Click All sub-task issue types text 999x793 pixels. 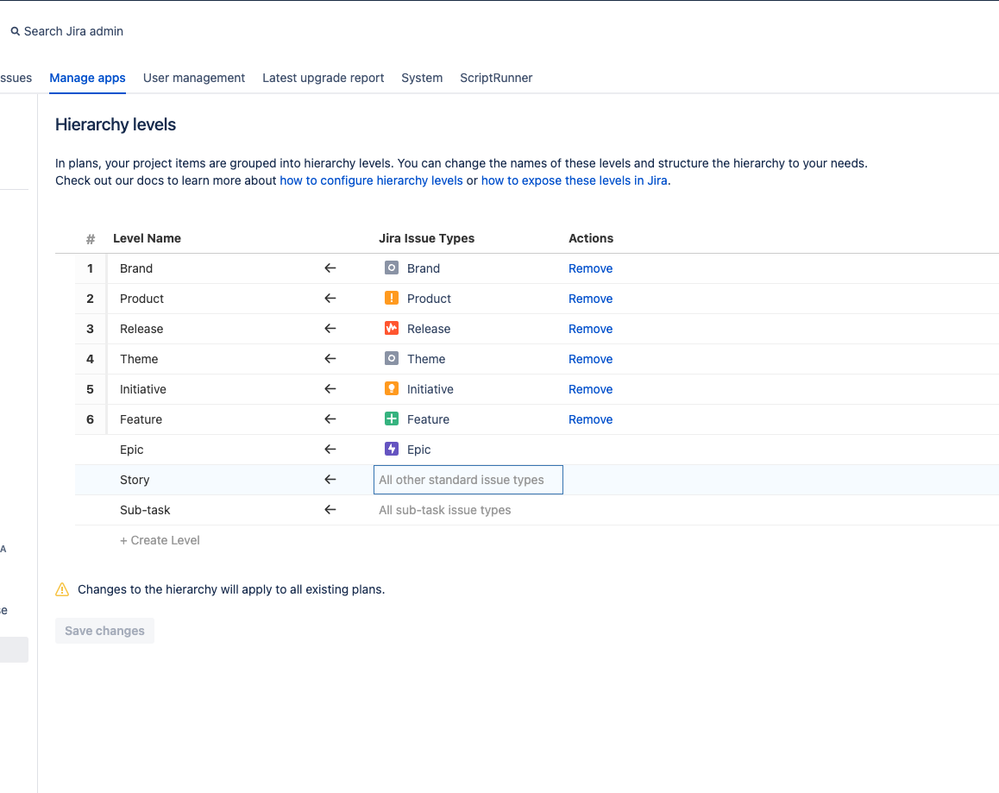[x=445, y=510]
